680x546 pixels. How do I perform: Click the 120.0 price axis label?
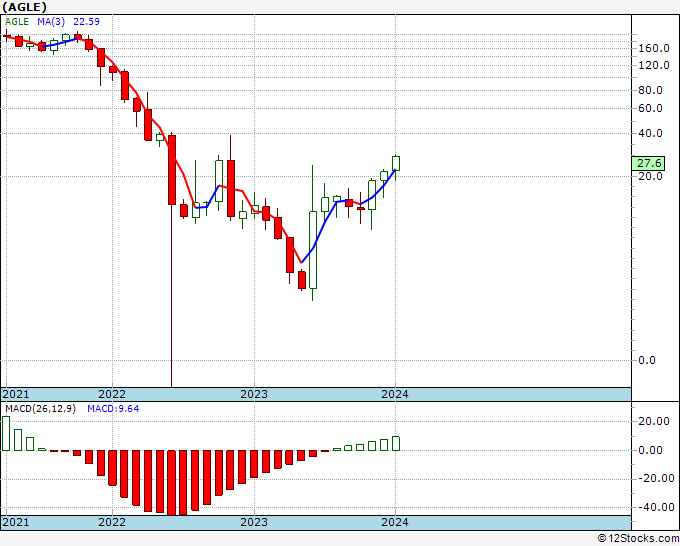click(x=654, y=65)
